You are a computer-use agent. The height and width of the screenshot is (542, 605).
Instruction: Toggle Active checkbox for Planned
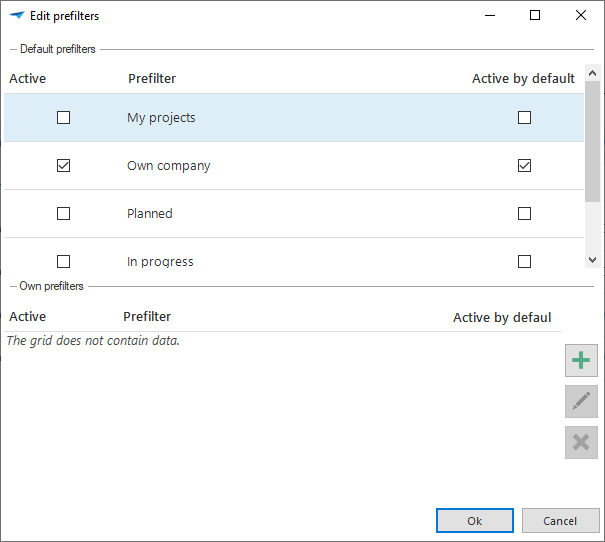click(x=64, y=214)
